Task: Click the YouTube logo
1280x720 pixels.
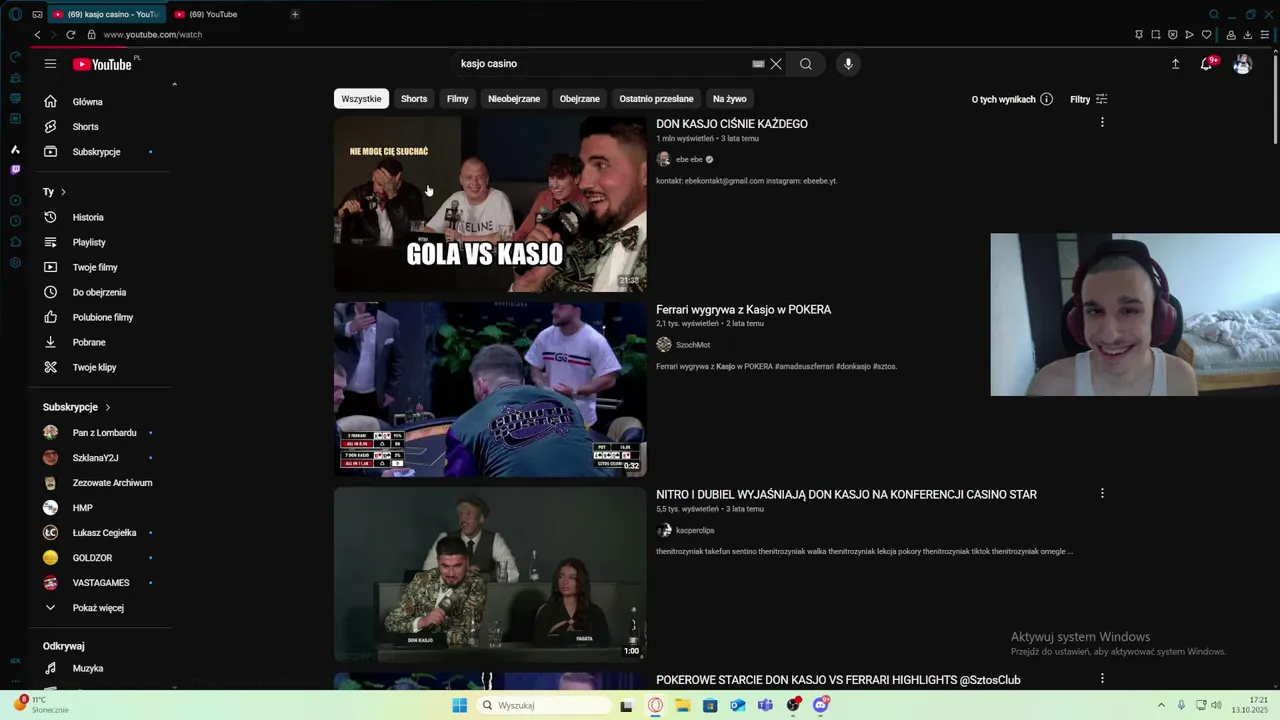Action: click(102, 64)
